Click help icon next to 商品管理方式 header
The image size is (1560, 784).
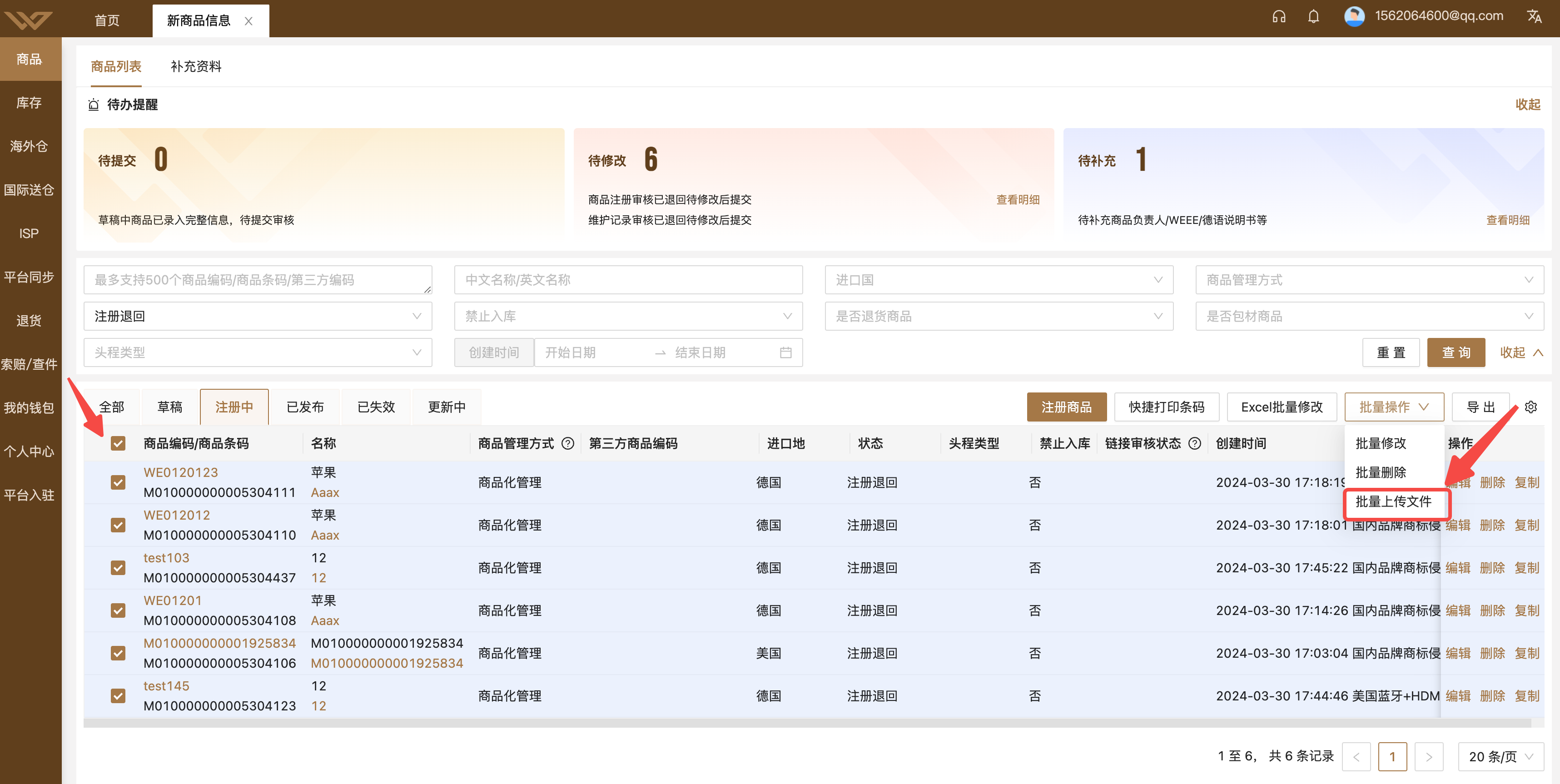pos(567,443)
